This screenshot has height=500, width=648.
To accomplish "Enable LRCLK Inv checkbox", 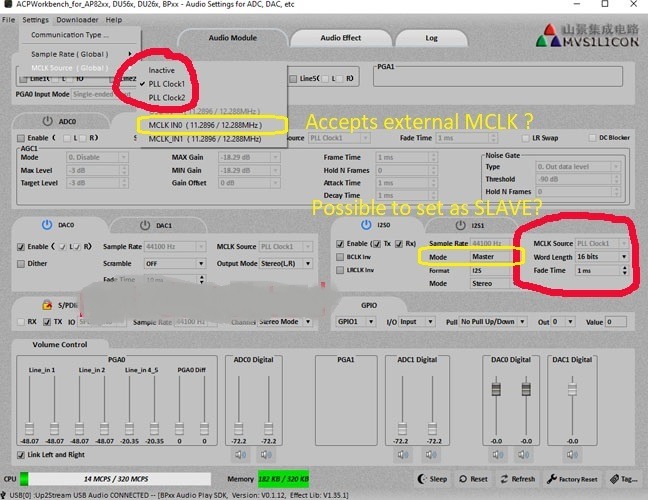I will tap(340, 270).
